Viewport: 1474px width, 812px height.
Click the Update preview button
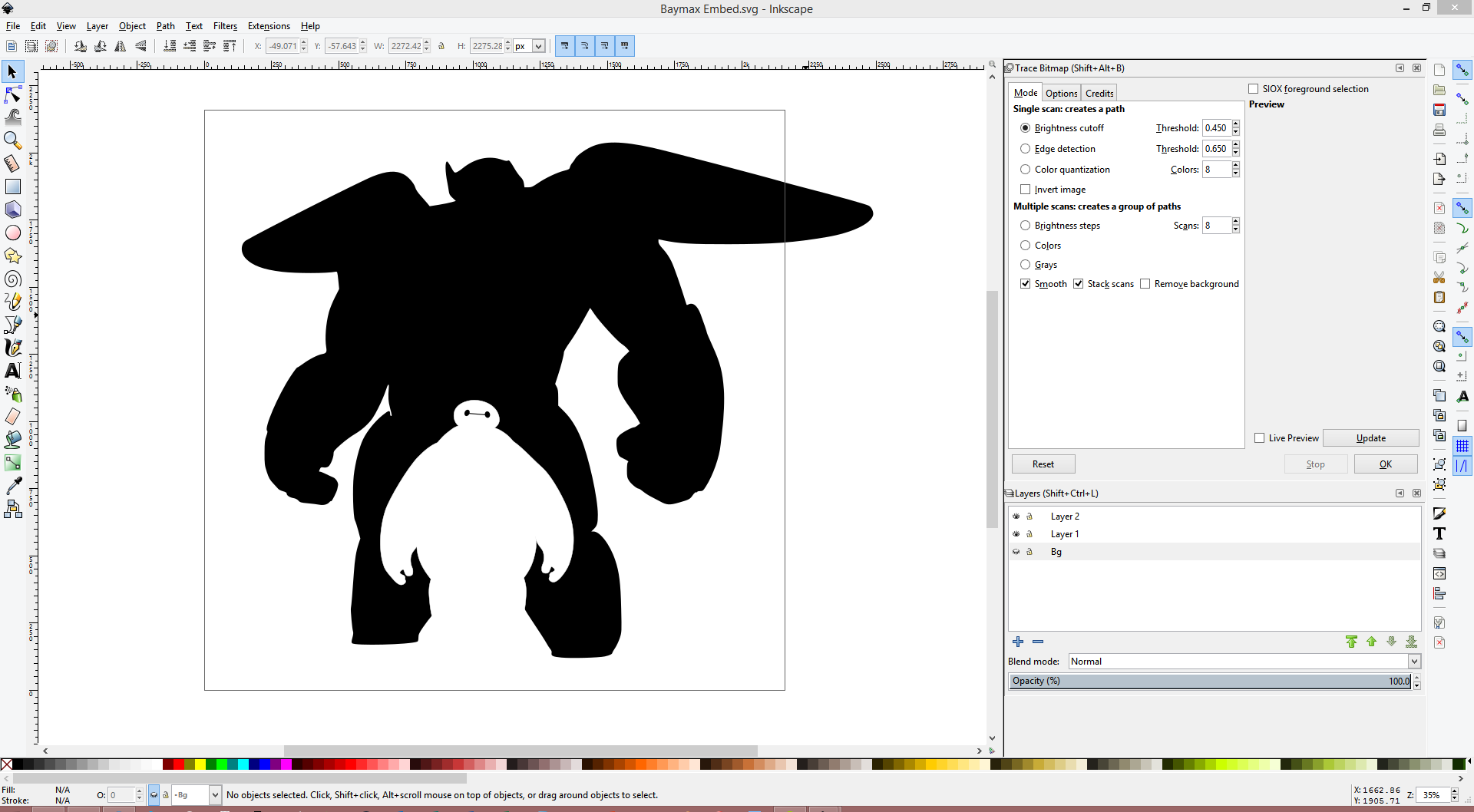pyautogui.click(x=1371, y=438)
